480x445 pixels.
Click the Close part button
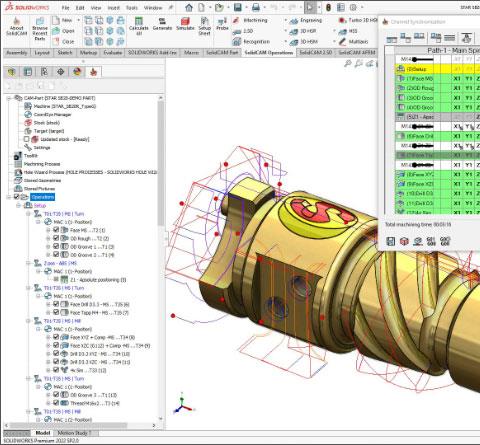click(x=64, y=42)
